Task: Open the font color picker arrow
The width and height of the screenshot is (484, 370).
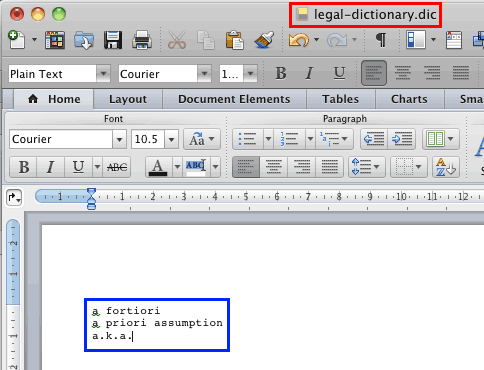Action: click(177, 167)
